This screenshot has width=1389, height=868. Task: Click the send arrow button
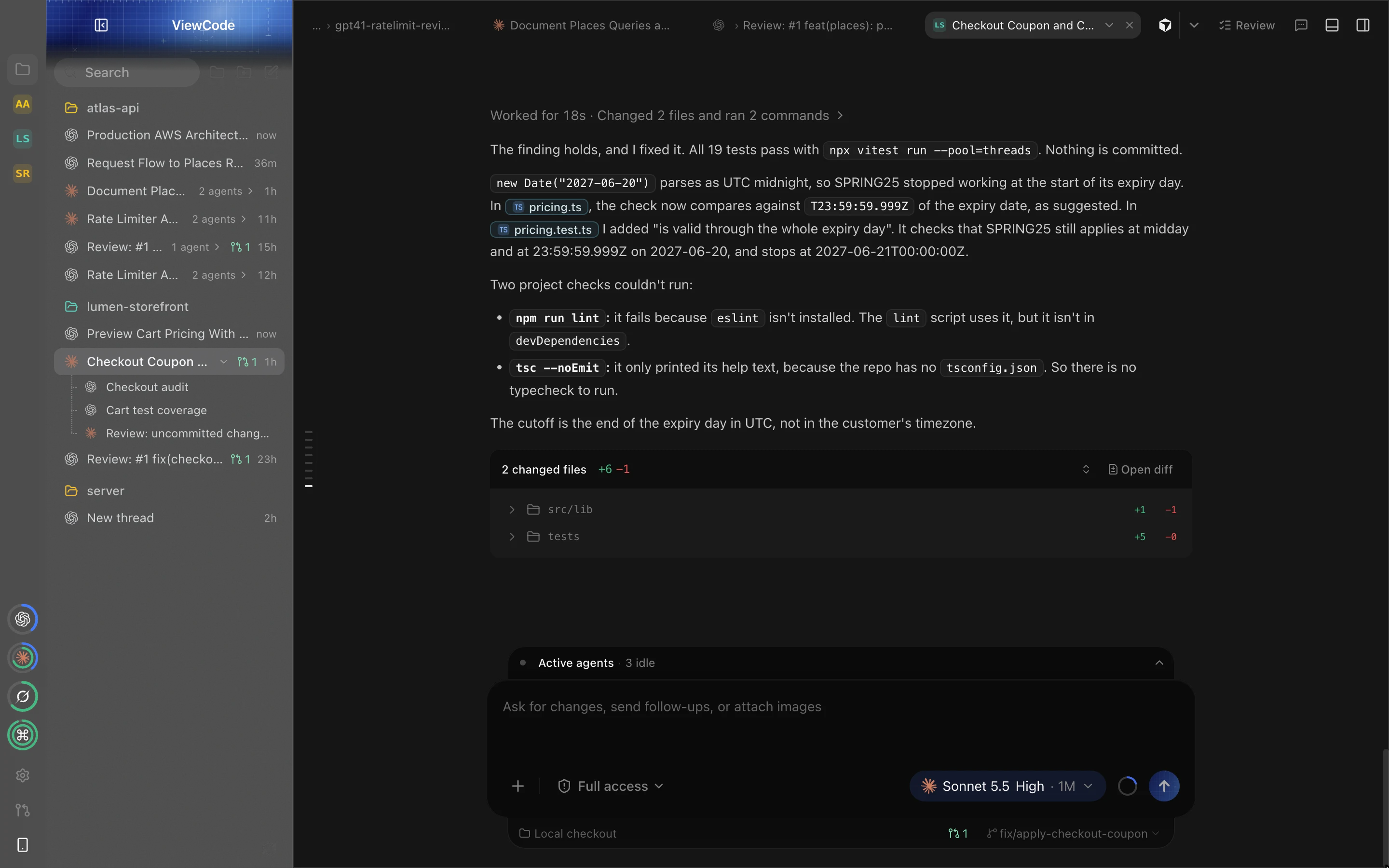pos(1163,786)
